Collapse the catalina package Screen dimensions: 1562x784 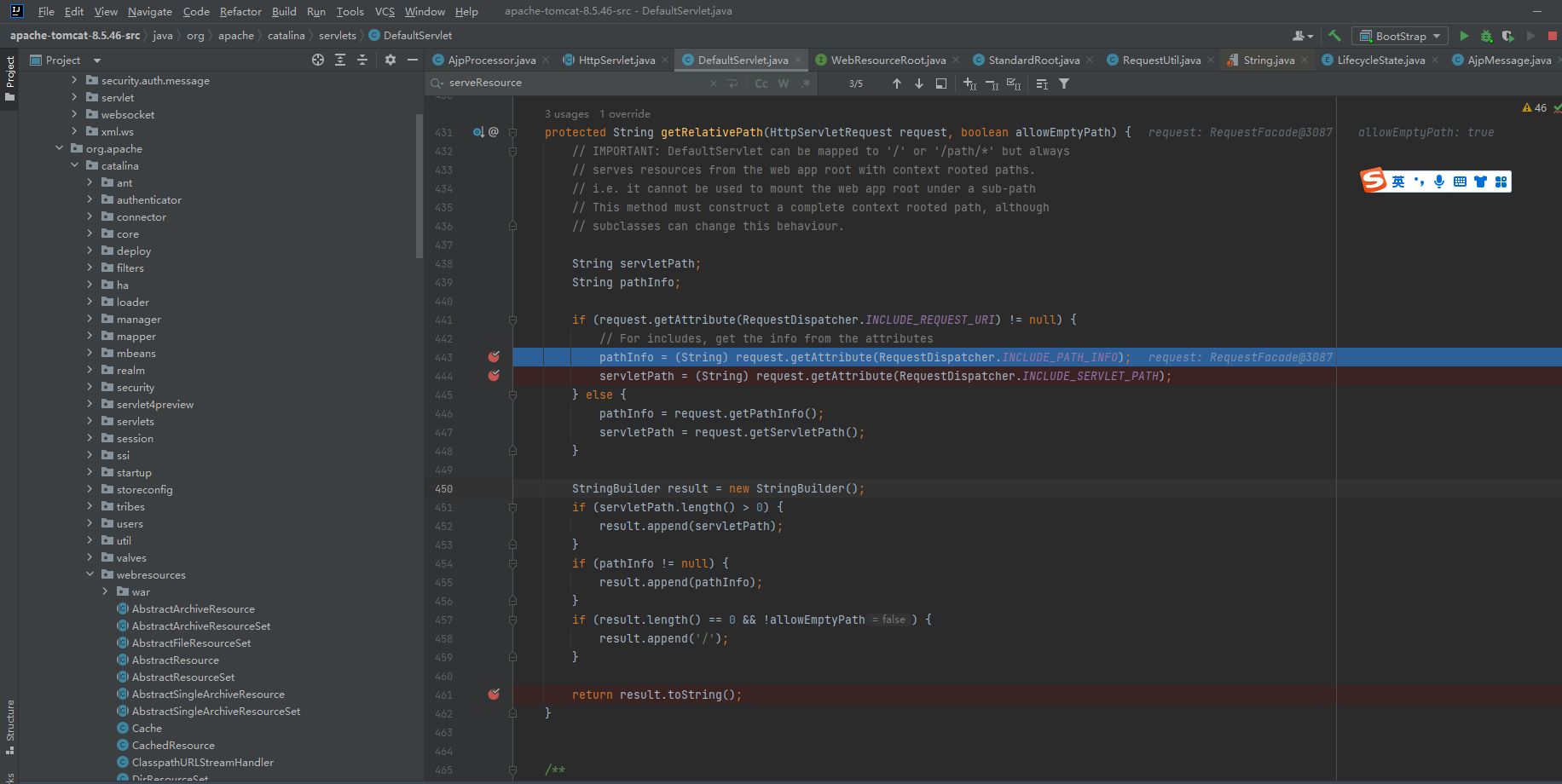tap(75, 165)
